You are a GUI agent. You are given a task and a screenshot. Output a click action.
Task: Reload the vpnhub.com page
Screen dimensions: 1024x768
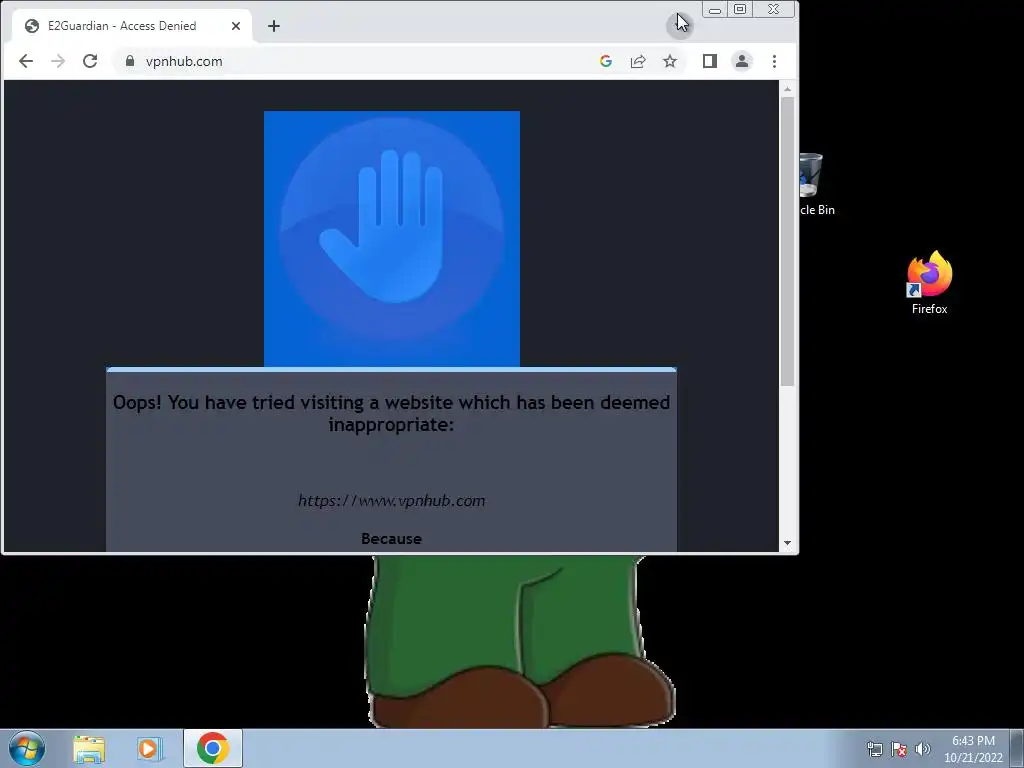tap(90, 61)
